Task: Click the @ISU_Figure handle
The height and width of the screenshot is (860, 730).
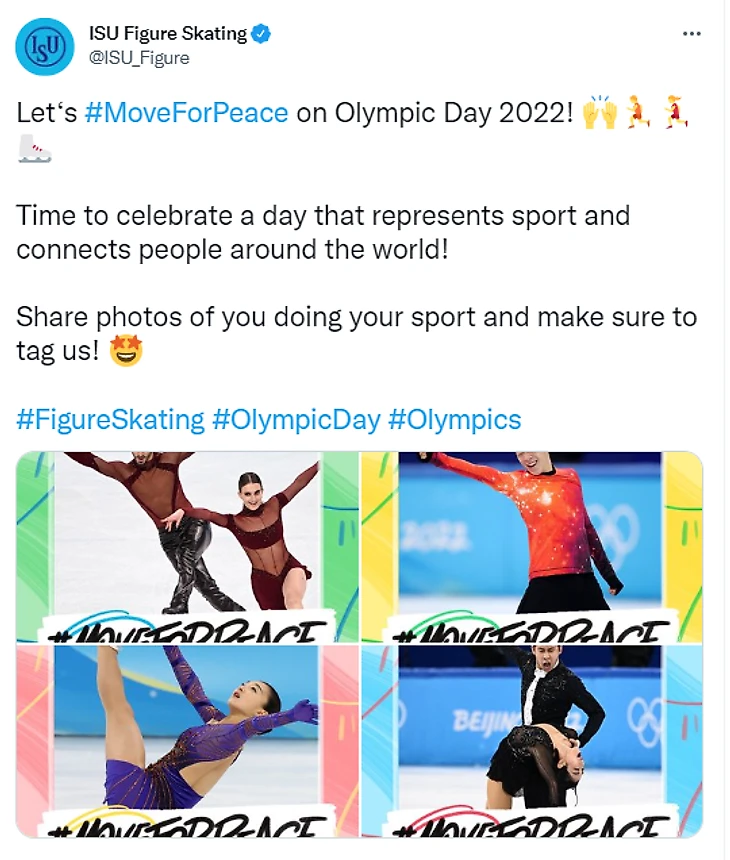Action: pyautogui.click(x=139, y=58)
